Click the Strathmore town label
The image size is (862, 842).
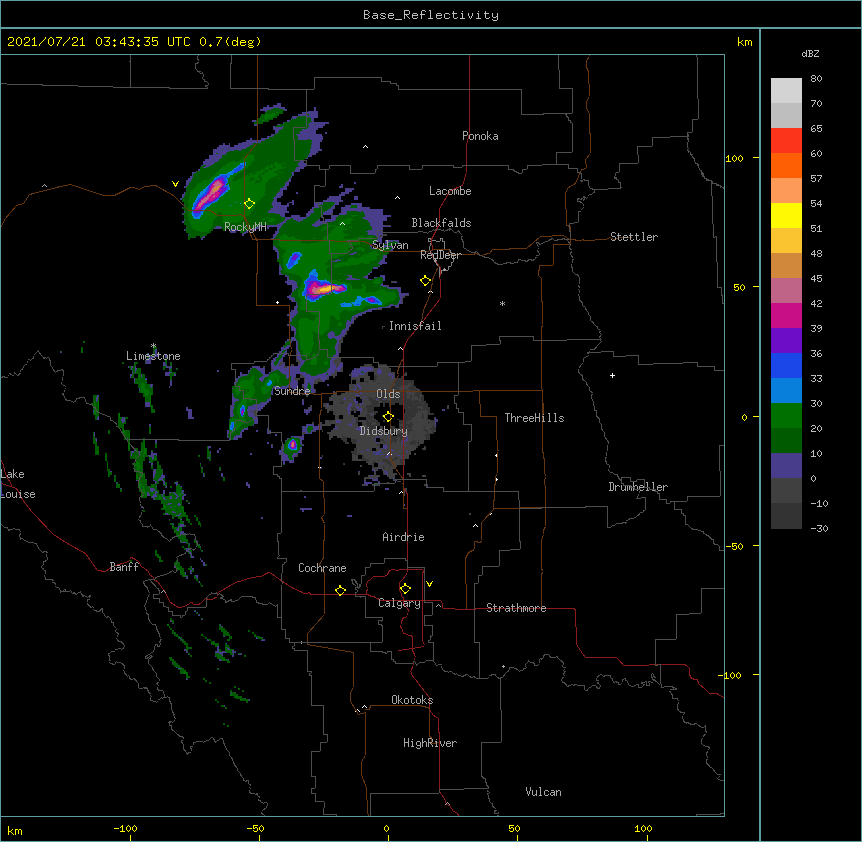click(516, 608)
